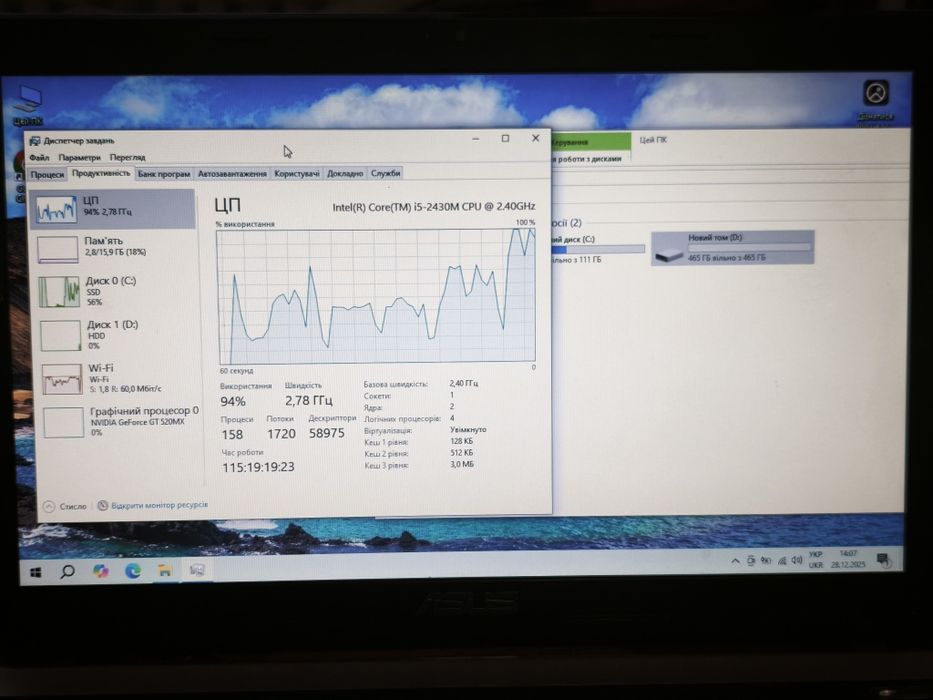Image resolution: width=933 pixels, height=700 pixels.
Task: Maximize the Диспетчер завдань window
Action: click(505, 138)
